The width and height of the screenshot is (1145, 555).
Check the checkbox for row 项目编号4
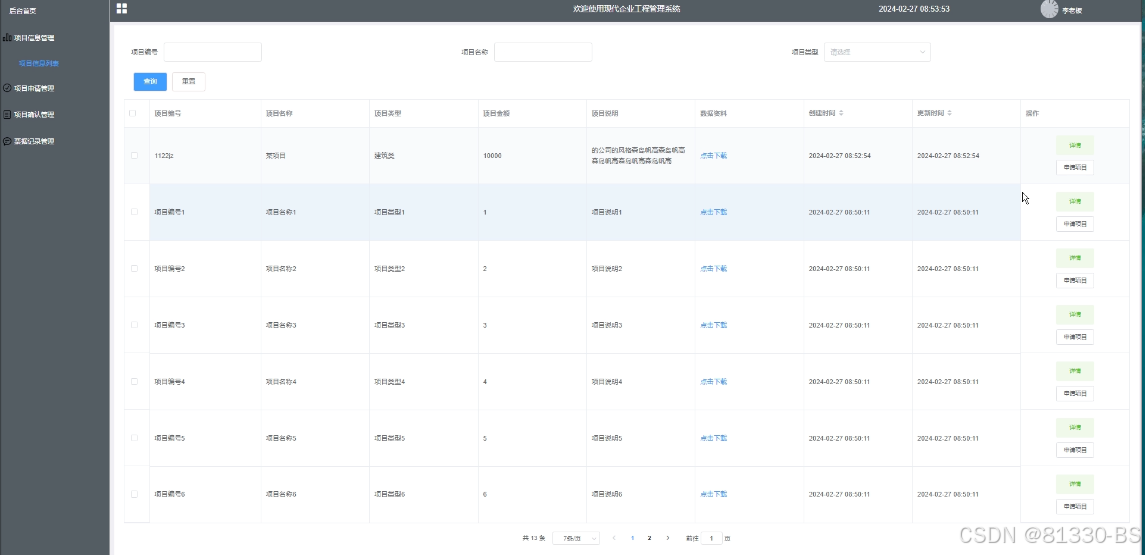pos(134,381)
